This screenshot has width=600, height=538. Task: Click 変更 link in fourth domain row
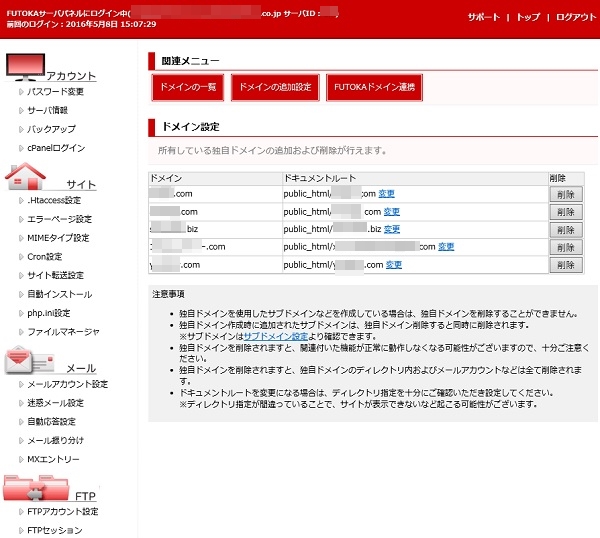coord(446,247)
